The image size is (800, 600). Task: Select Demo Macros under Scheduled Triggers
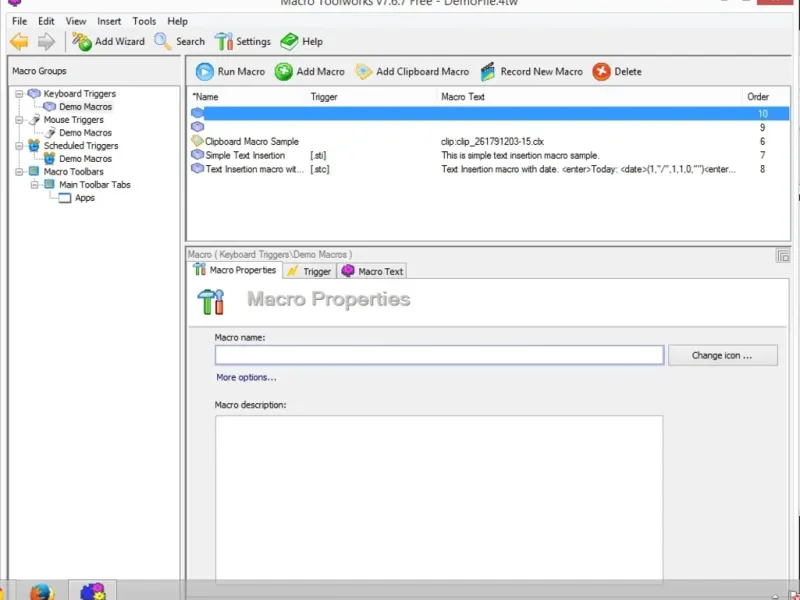[85, 159]
